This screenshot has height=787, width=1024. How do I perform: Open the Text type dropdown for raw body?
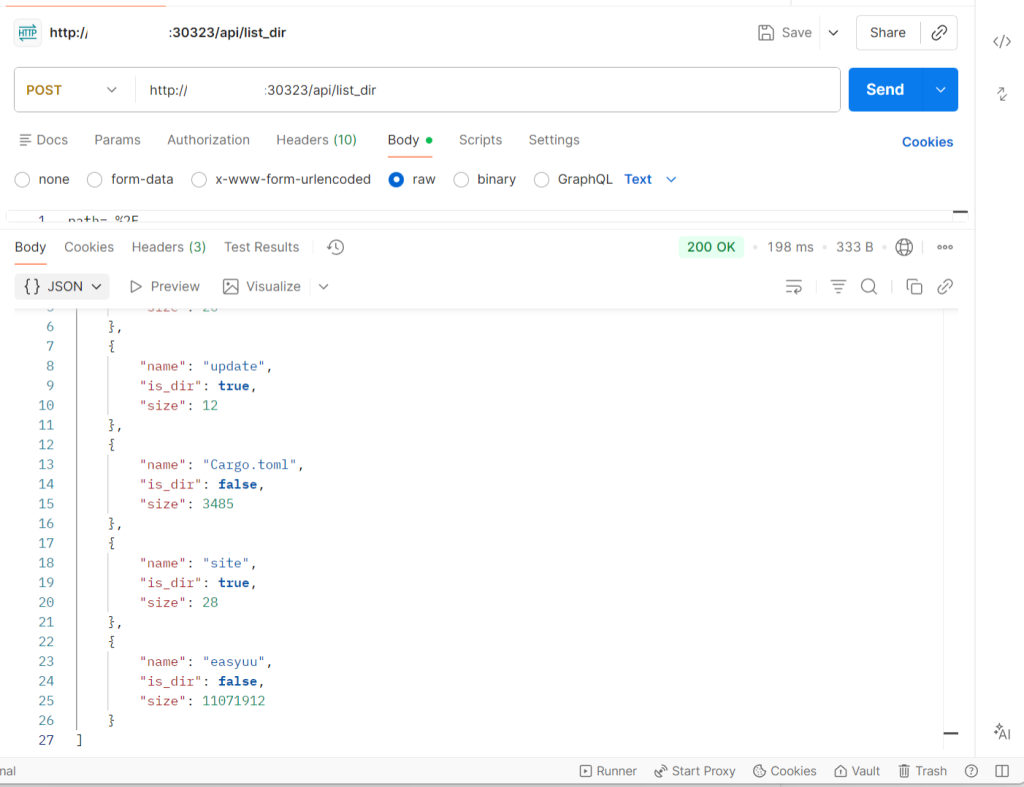(x=650, y=180)
